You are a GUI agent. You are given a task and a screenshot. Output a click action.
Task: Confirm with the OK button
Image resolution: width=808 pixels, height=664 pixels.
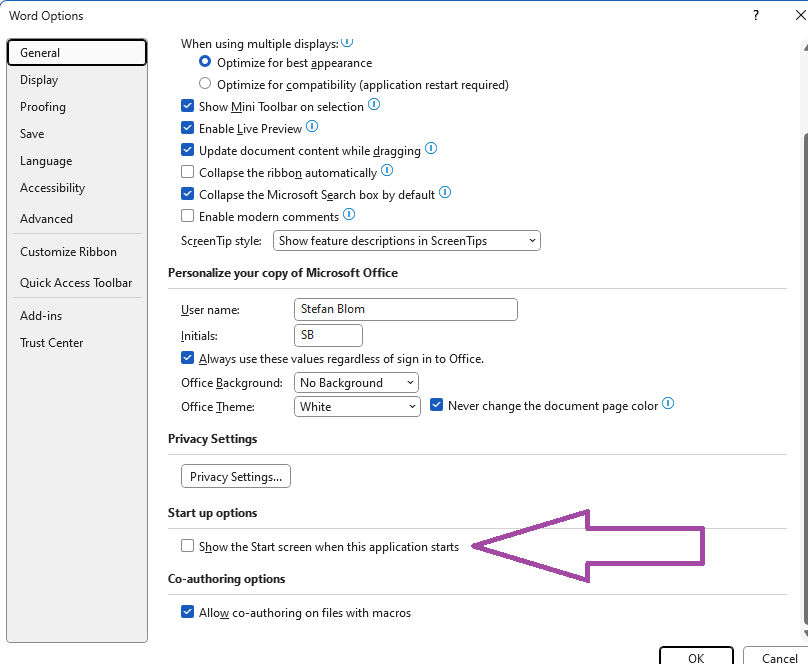pos(696,657)
